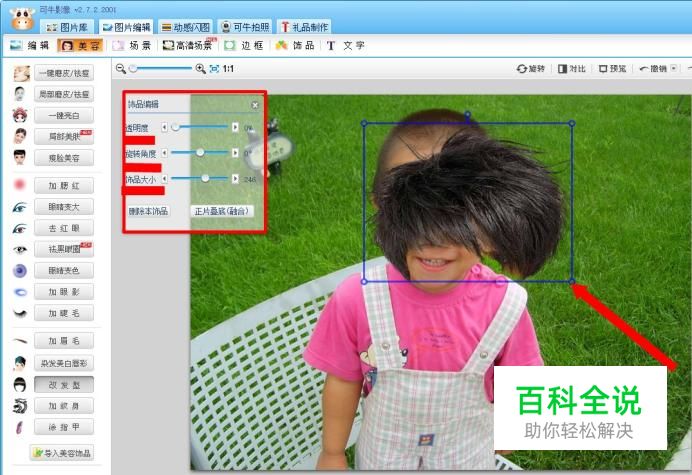692x475 pixels.
Task: Set zoom to 1:1 actual size
Action: tap(228, 69)
